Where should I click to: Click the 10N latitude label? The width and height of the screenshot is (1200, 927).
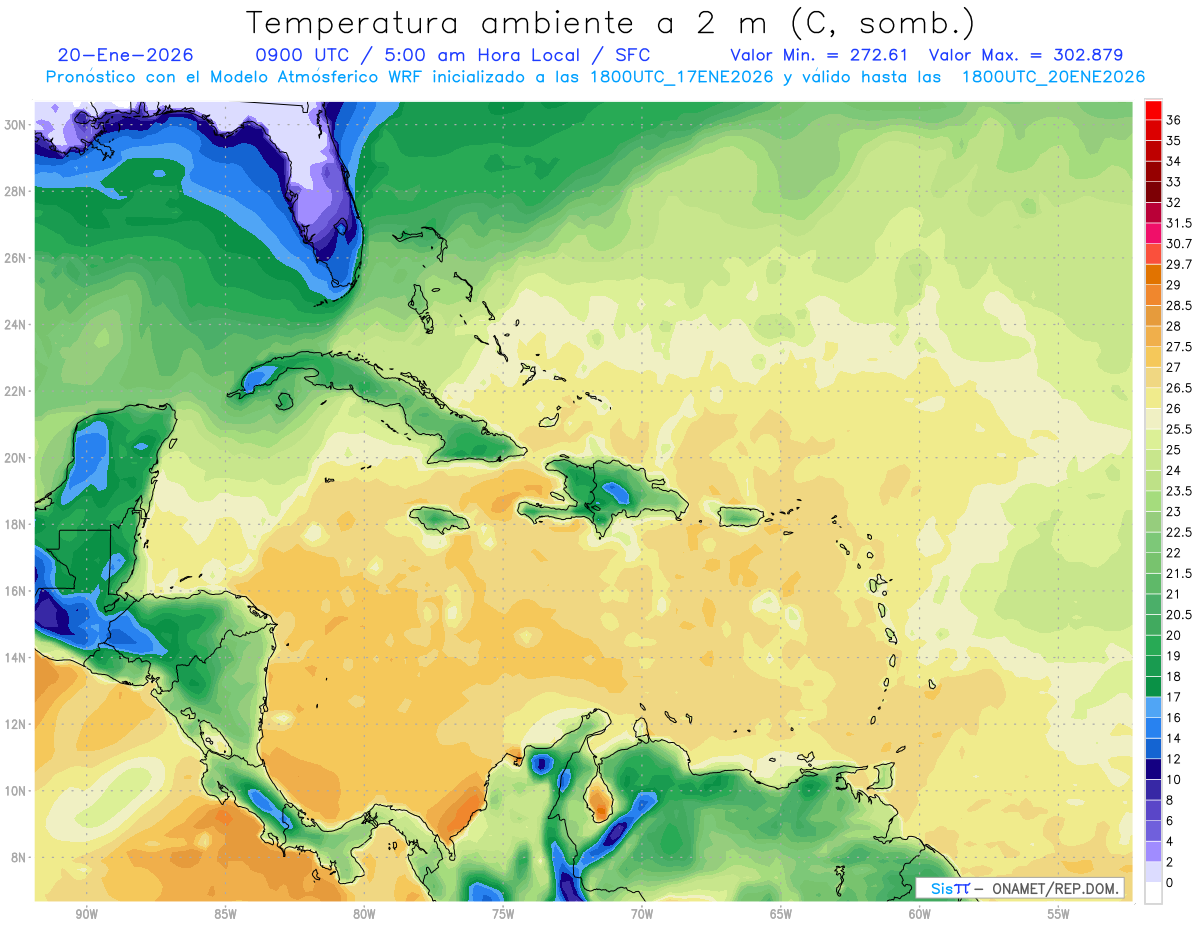[x=15, y=790]
